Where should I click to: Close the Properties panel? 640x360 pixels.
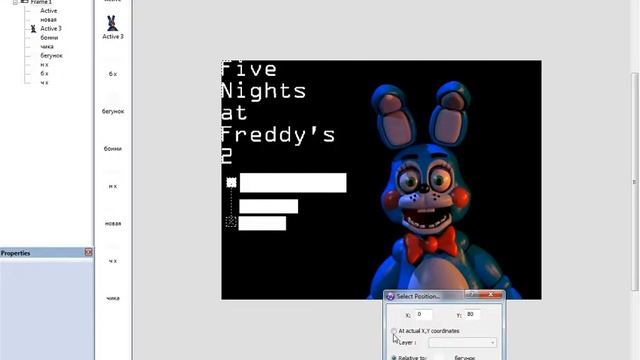tap(88, 252)
